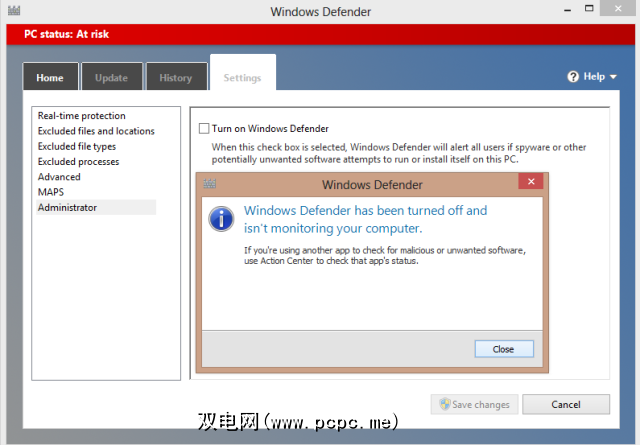Expand the Help dropdown arrow

pyautogui.click(x=613, y=77)
